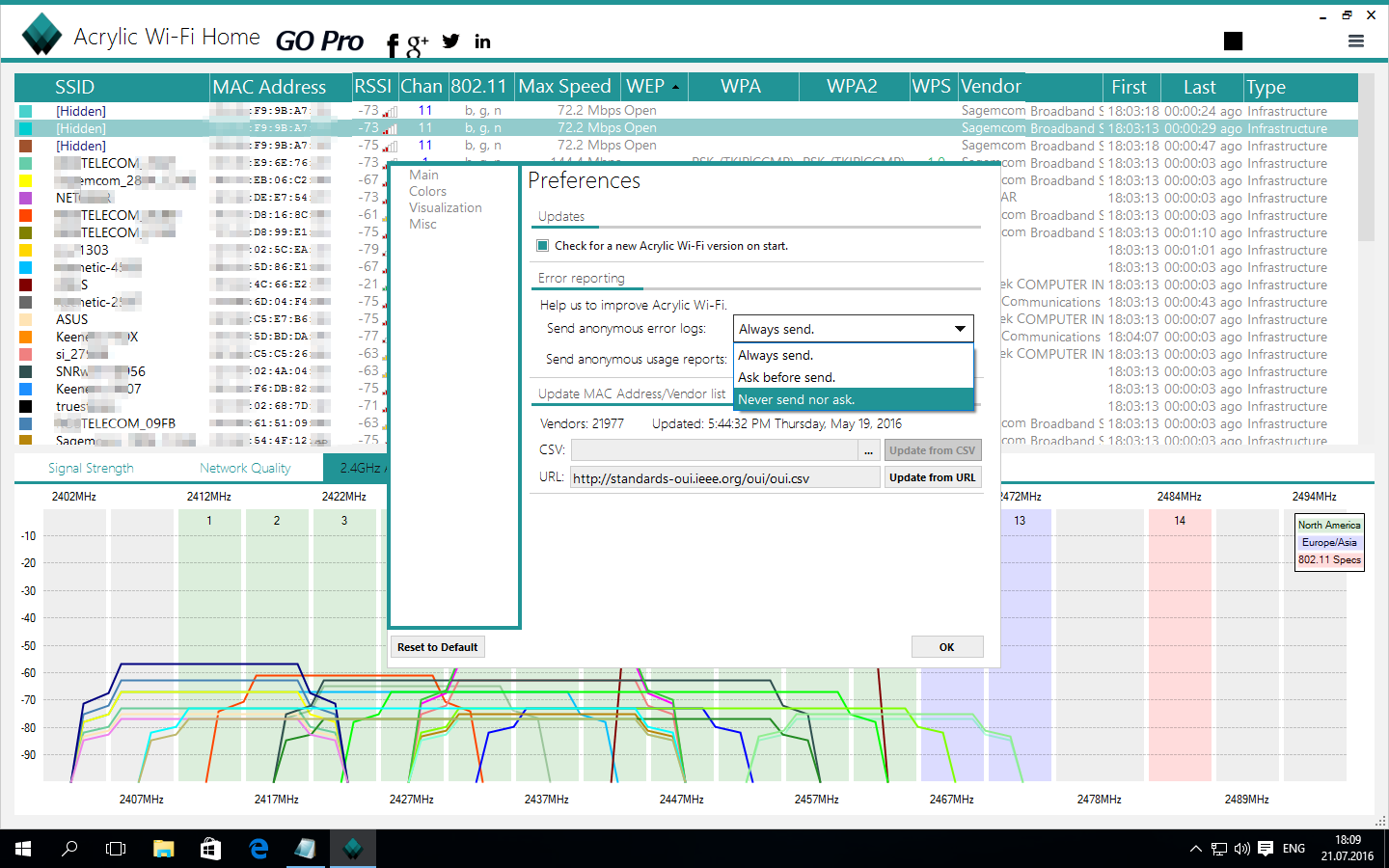Expand the anonymous error logs dropdown
Screen dimensions: 1389x868
[x=853, y=329]
